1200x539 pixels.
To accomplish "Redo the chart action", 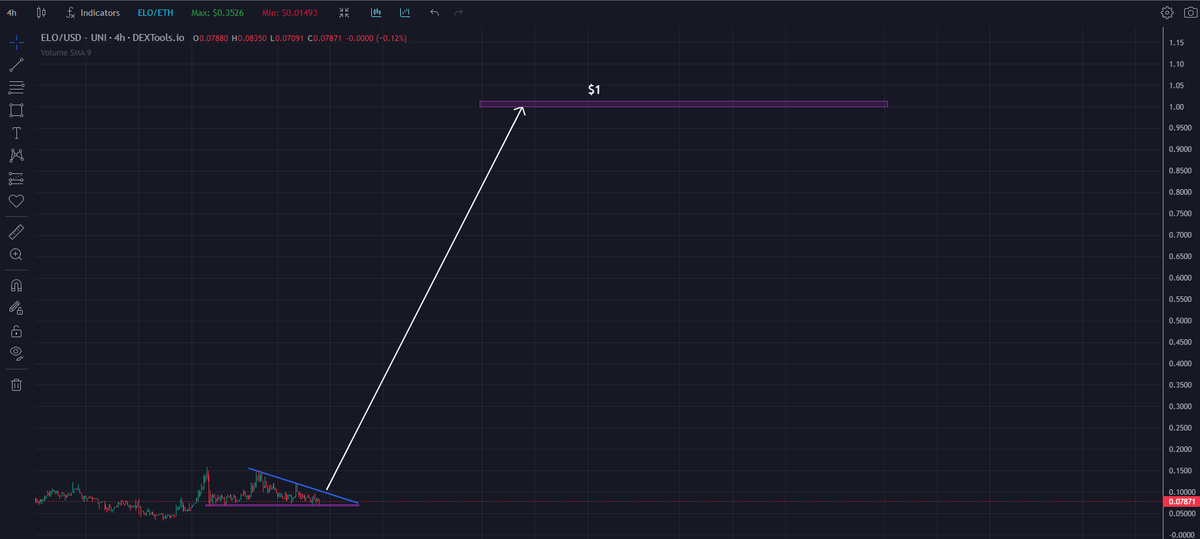I will coord(458,13).
